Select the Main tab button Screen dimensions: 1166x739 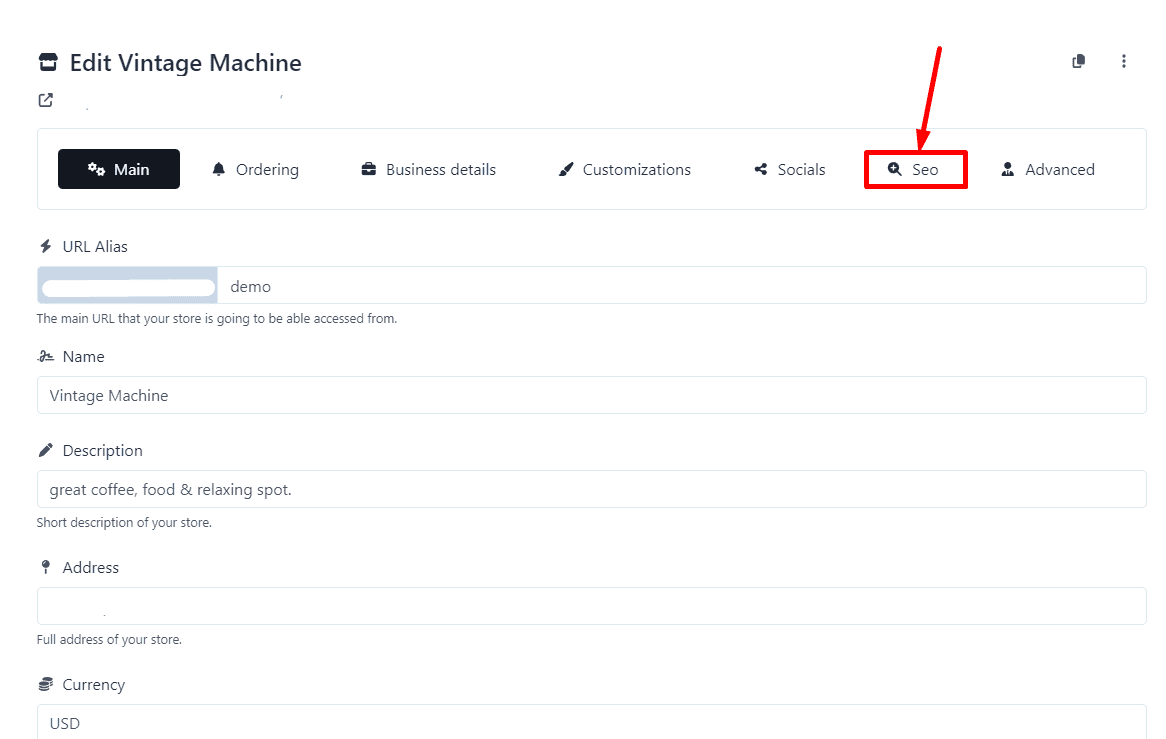[119, 169]
